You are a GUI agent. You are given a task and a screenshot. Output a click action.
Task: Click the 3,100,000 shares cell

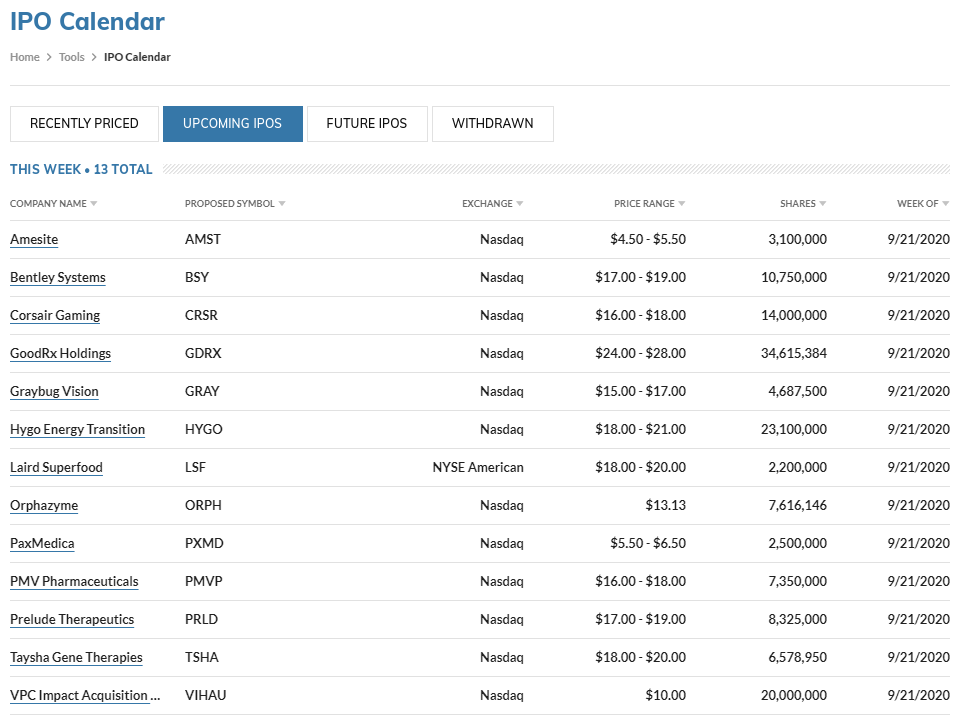[798, 239]
